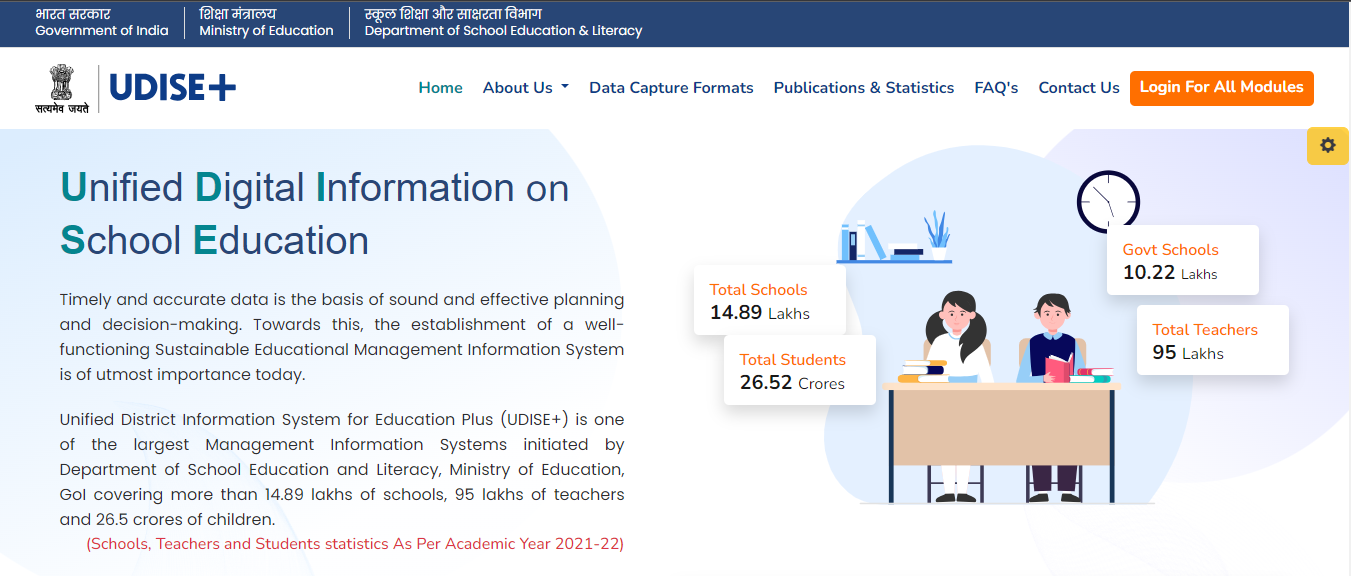Open the About Us dropdown arrow
Image resolution: width=1351 pixels, height=576 pixels.
(x=565, y=87)
